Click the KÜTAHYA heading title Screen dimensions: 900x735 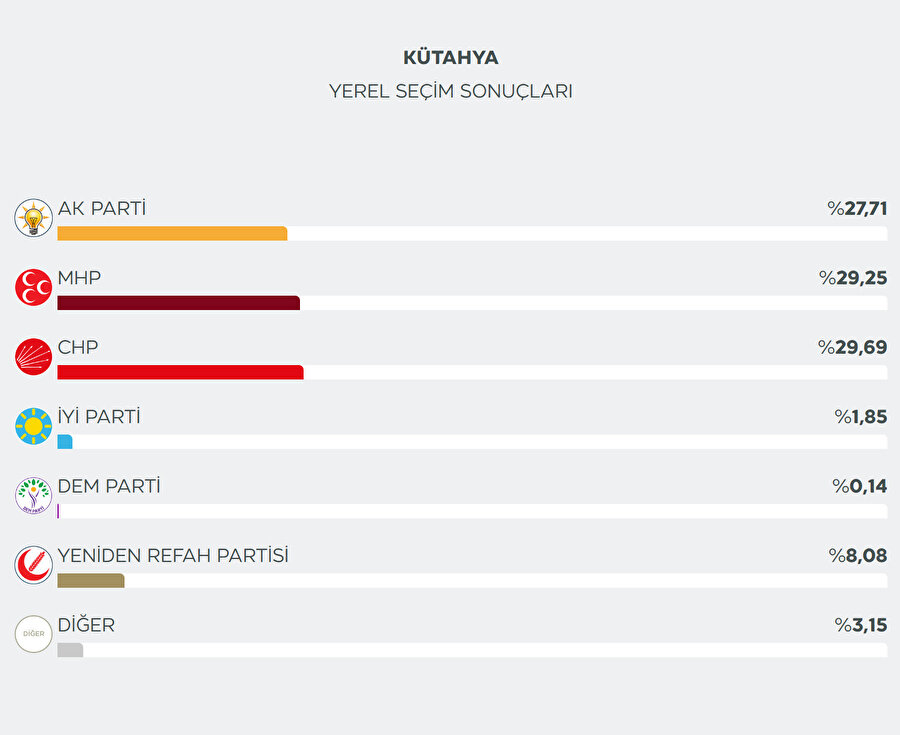450,57
